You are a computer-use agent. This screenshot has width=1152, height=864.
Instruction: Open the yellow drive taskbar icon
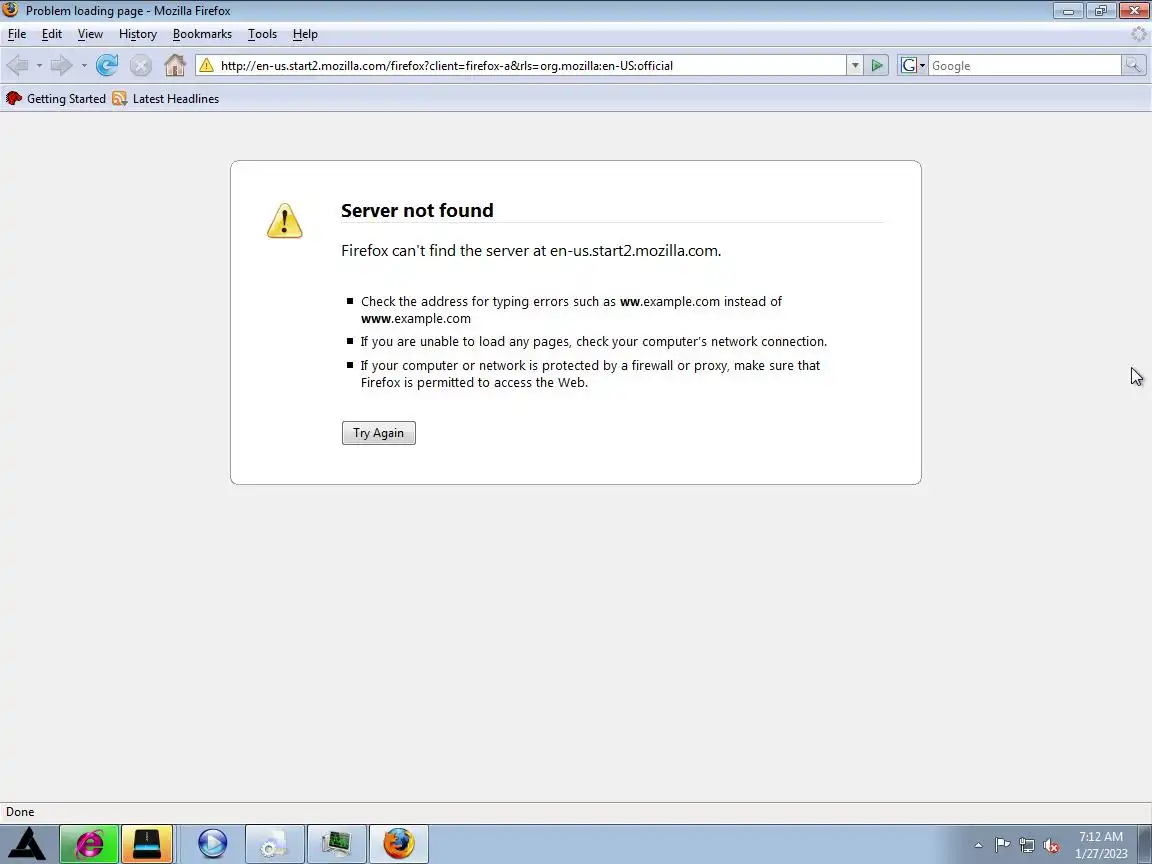pyautogui.click(x=147, y=843)
